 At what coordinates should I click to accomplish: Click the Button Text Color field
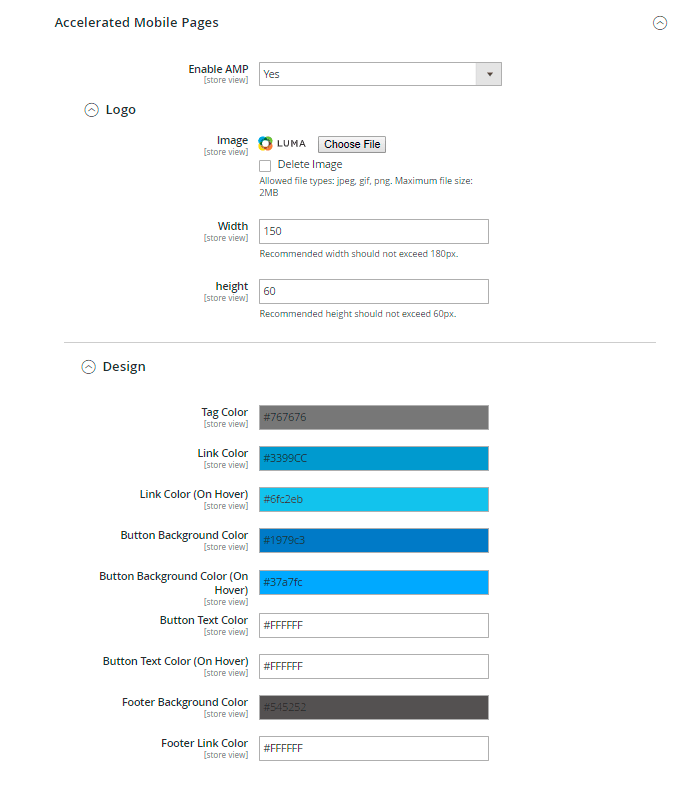373,625
